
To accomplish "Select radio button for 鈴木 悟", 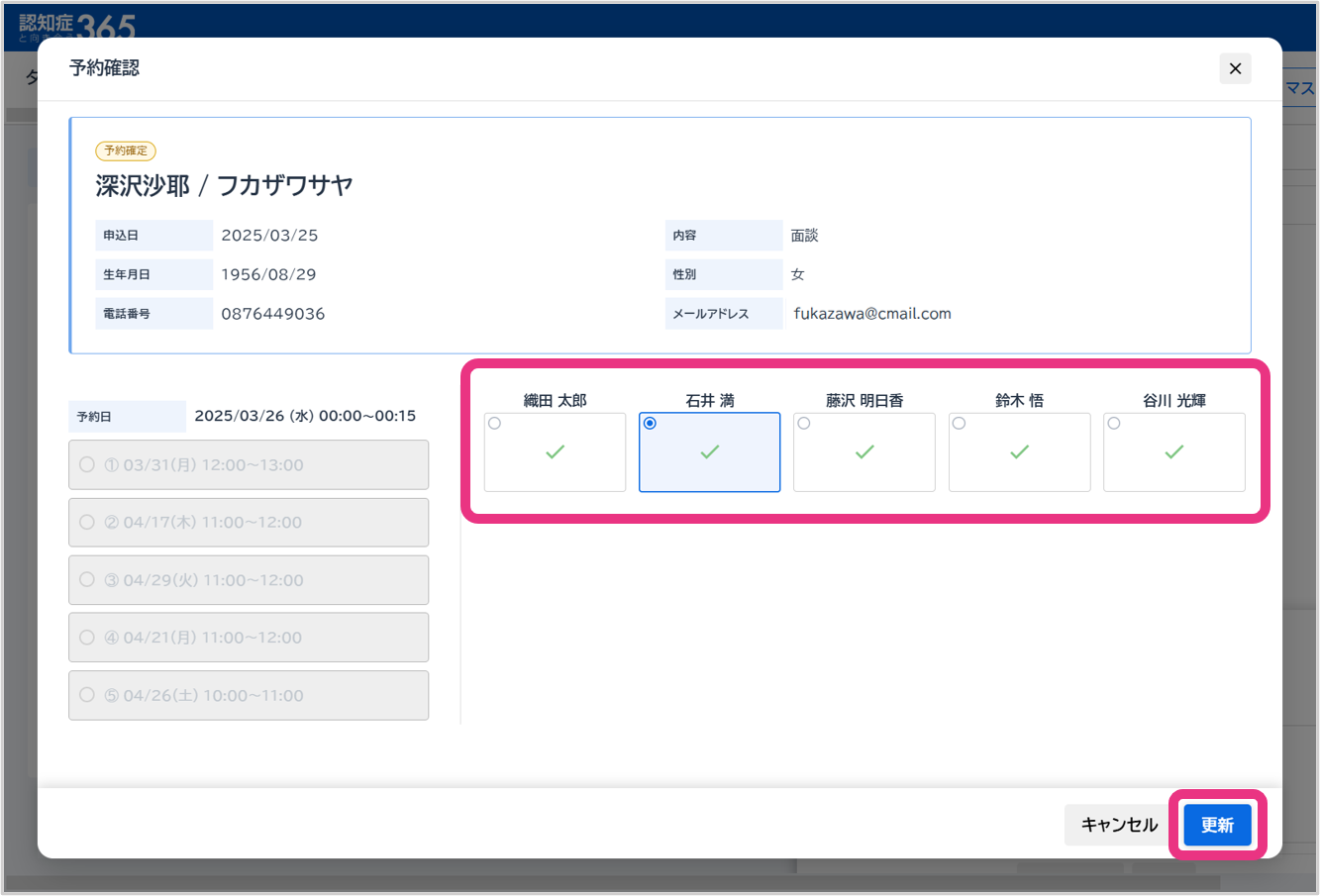I will [959, 424].
